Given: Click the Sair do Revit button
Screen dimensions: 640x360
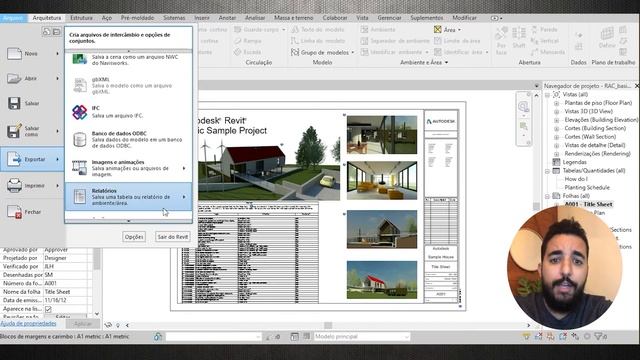Looking at the screenshot, I should tap(173, 237).
